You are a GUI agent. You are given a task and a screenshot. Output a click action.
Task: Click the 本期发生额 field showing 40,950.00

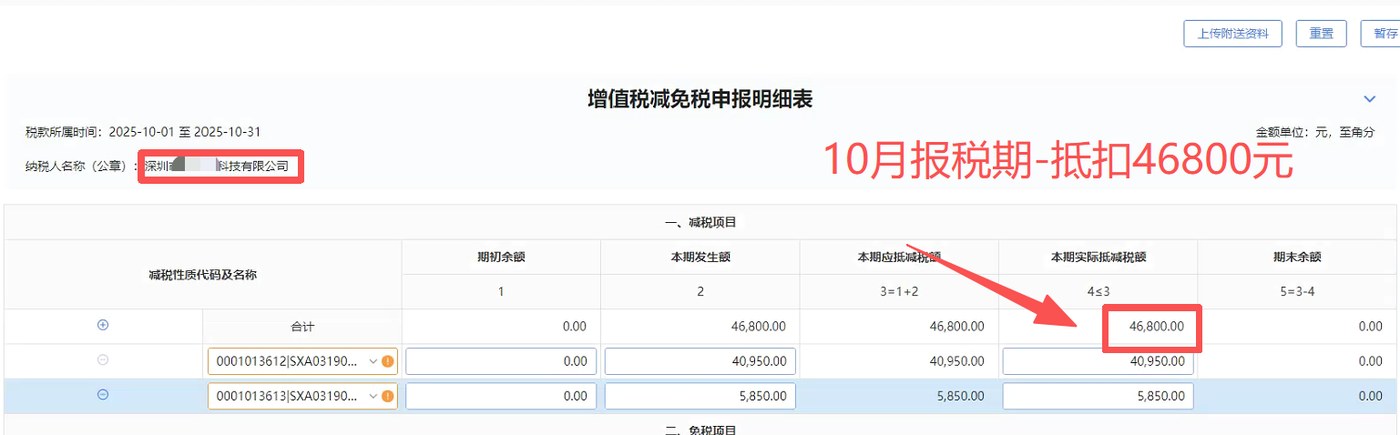tap(700, 361)
